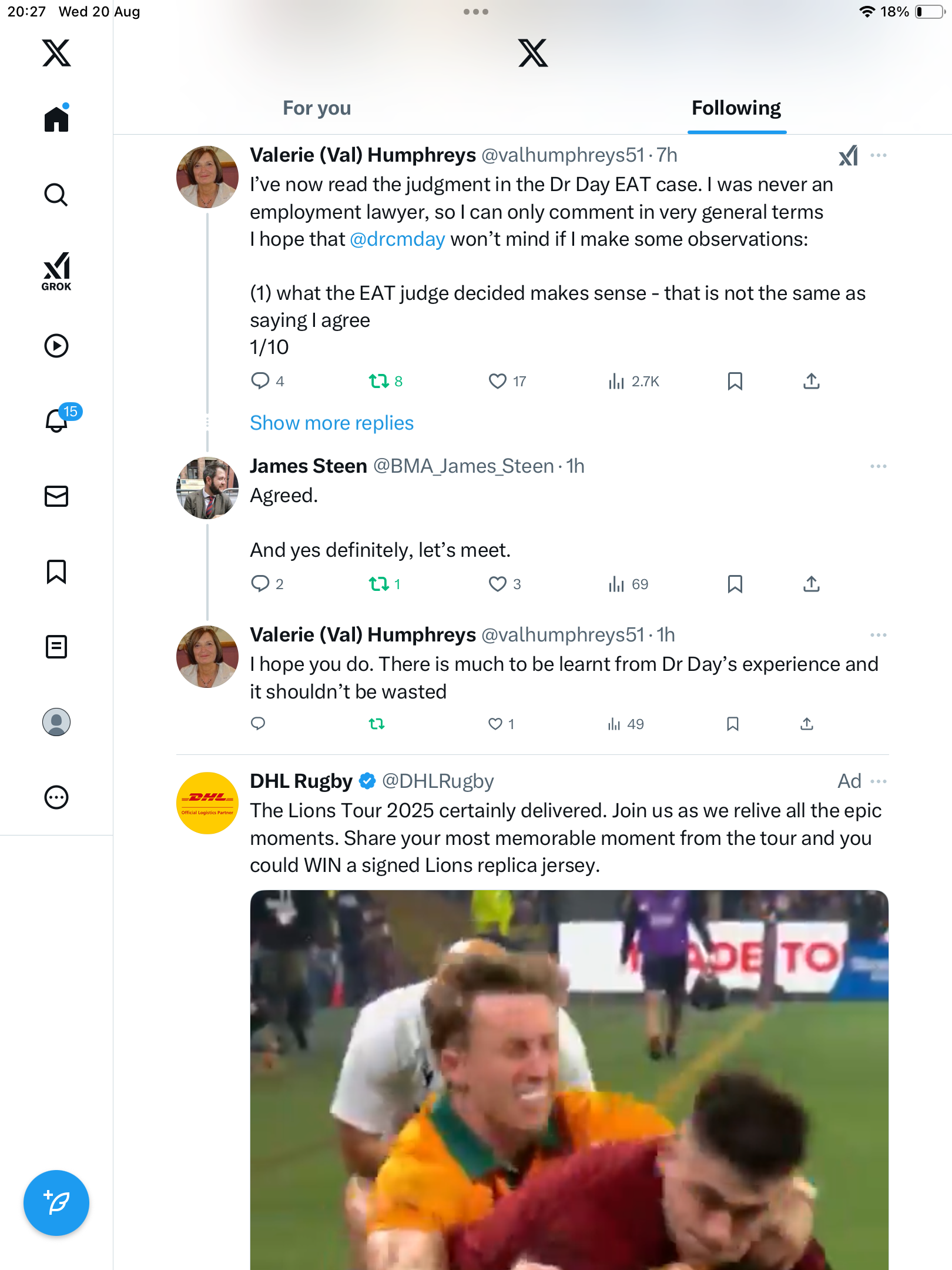The image size is (952, 1270).
Task: Like Valerie's 1/10 judgment post
Action: 497,382
